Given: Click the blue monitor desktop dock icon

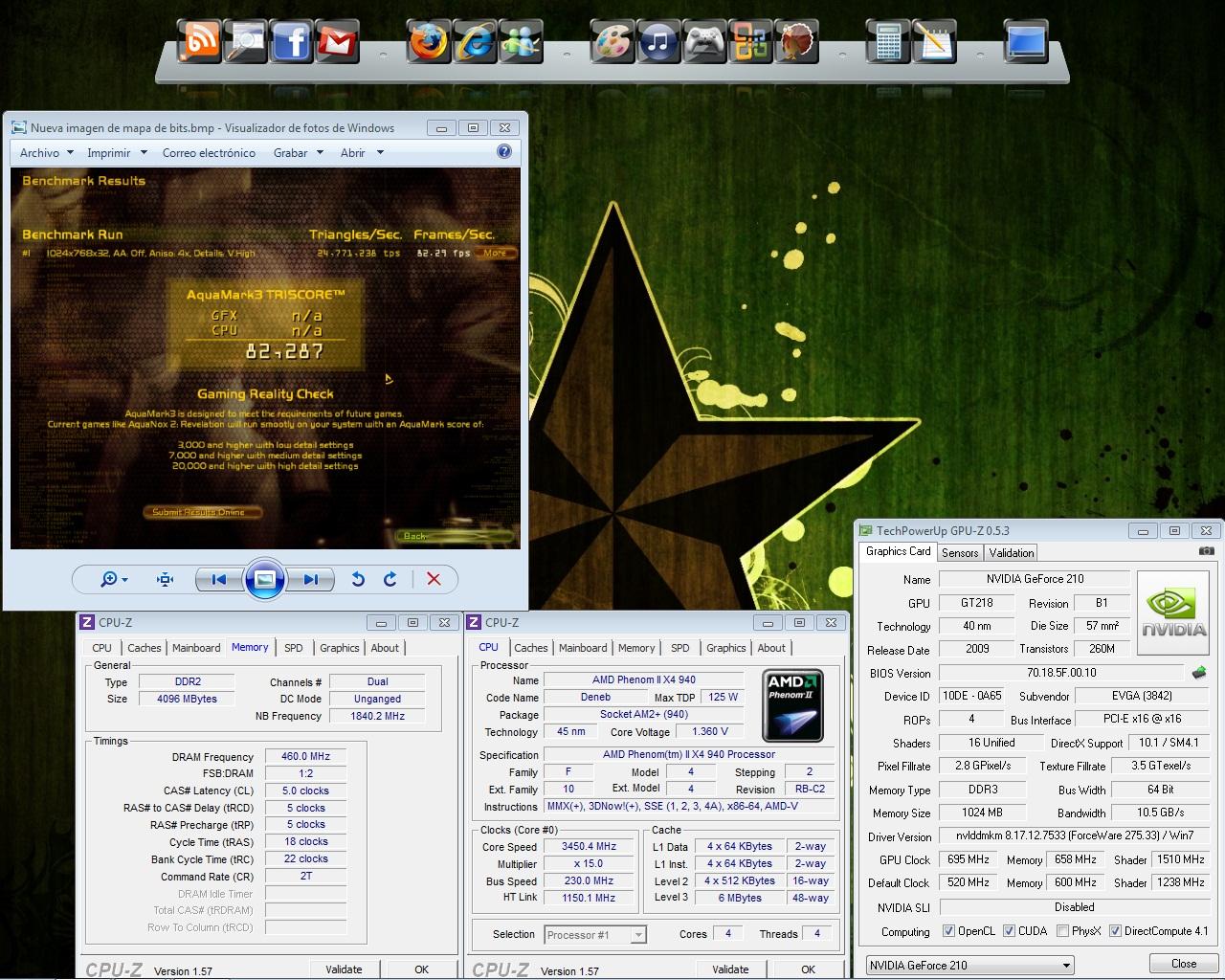Looking at the screenshot, I should click(1026, 41).
